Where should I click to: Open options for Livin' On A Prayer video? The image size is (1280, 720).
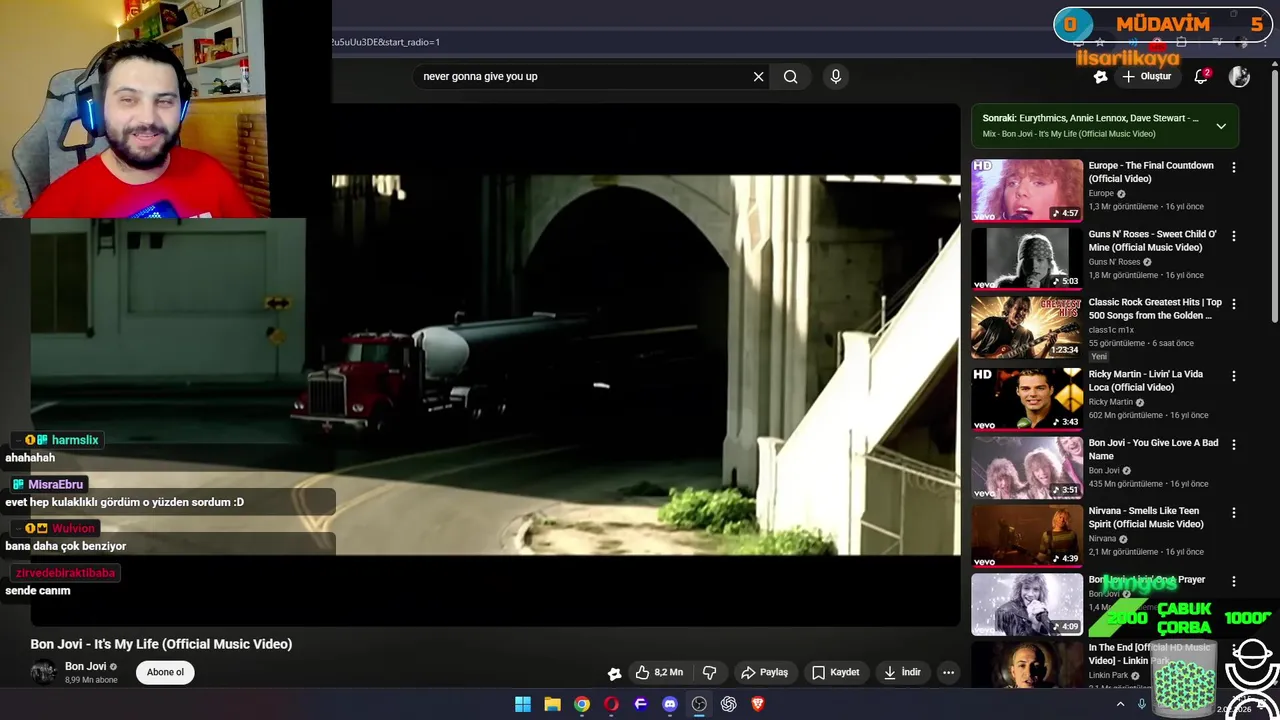point(1233,581)
